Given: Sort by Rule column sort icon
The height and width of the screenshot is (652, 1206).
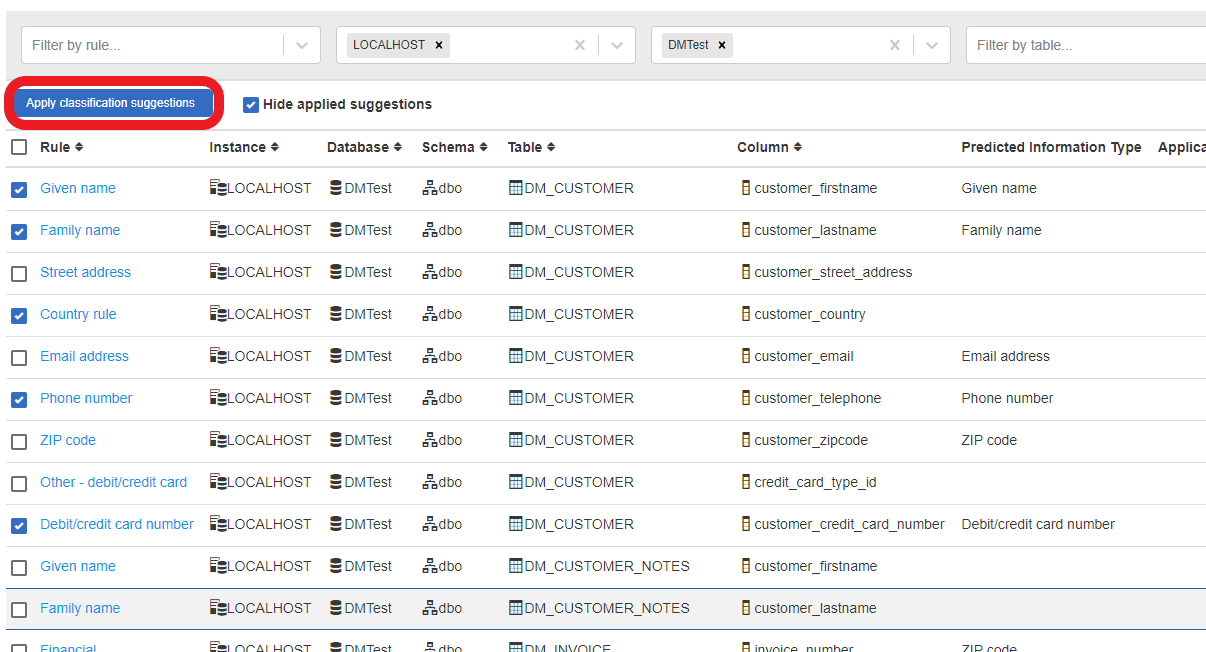Looking at the screenshot, I should tap(79, 147).
